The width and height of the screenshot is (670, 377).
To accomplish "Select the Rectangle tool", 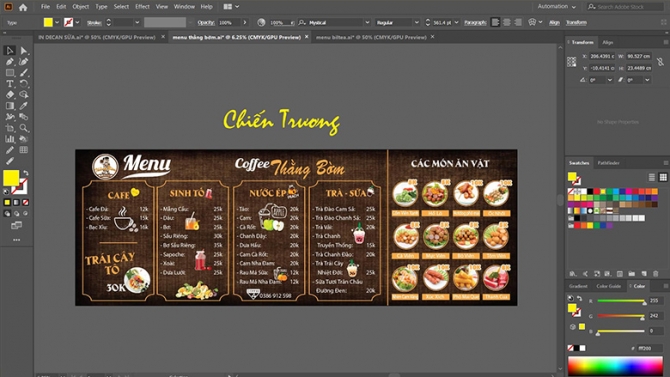I will (x=10, y=73).
